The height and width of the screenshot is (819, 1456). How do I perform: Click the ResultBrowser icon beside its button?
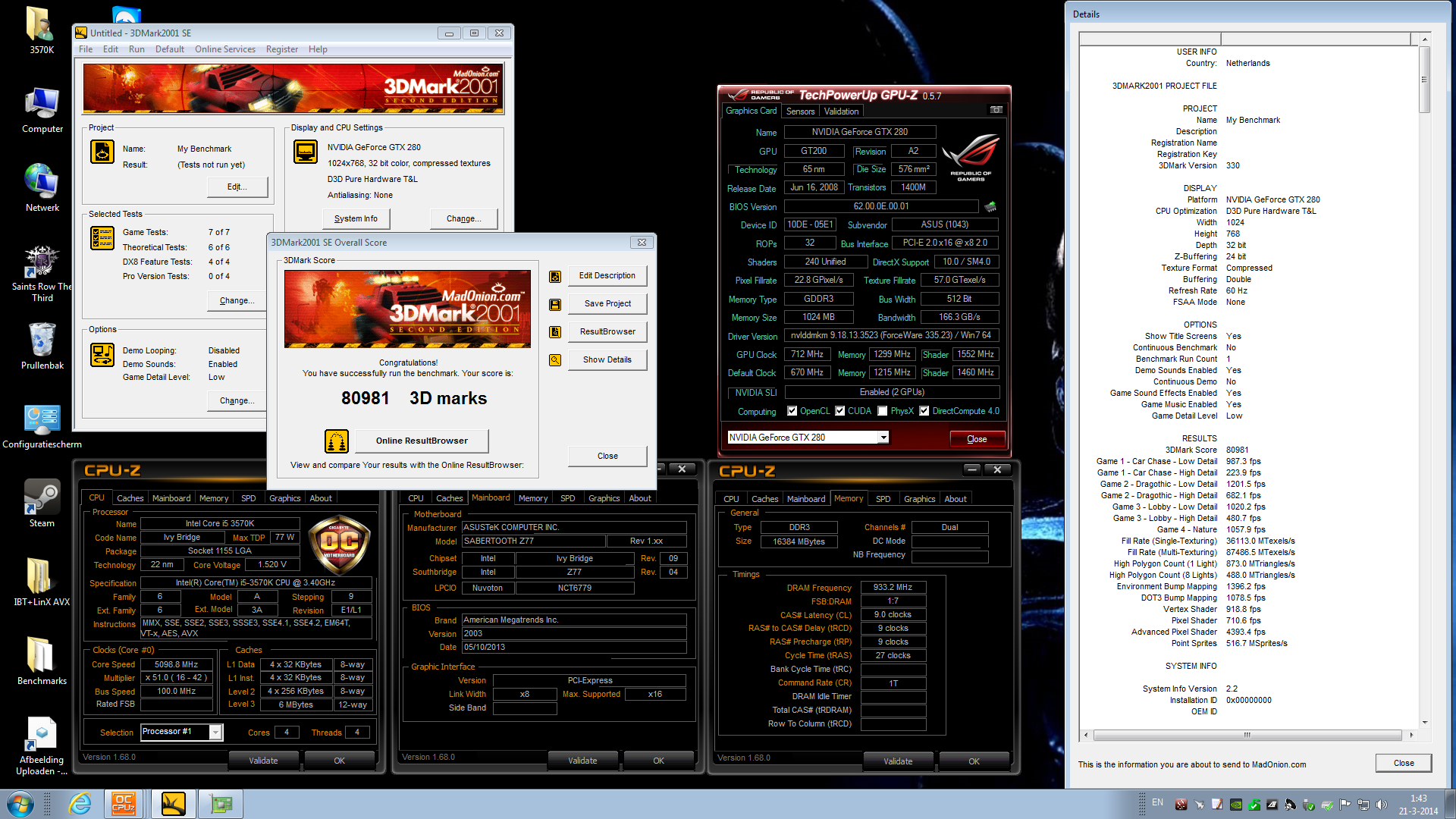tap(555, 332)
